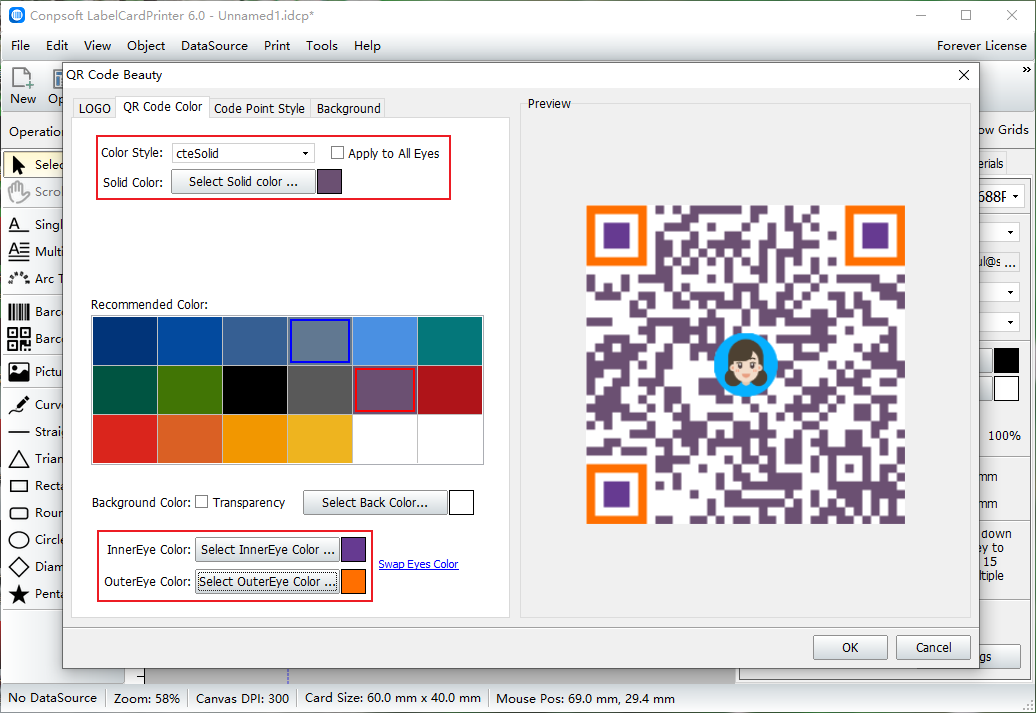Click the QR code preview image
This screenshot has height=713, width=1036.
coord(745,365)
